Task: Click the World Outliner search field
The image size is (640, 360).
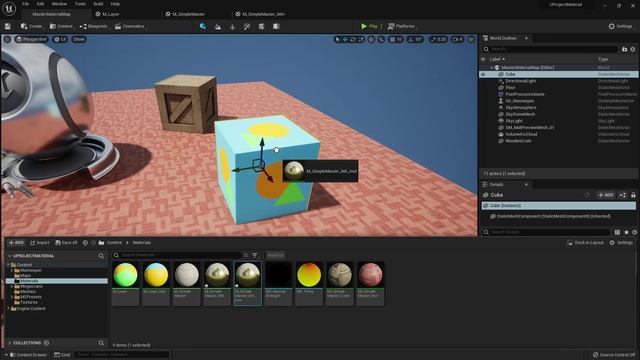Action: (x=551, y=49)
